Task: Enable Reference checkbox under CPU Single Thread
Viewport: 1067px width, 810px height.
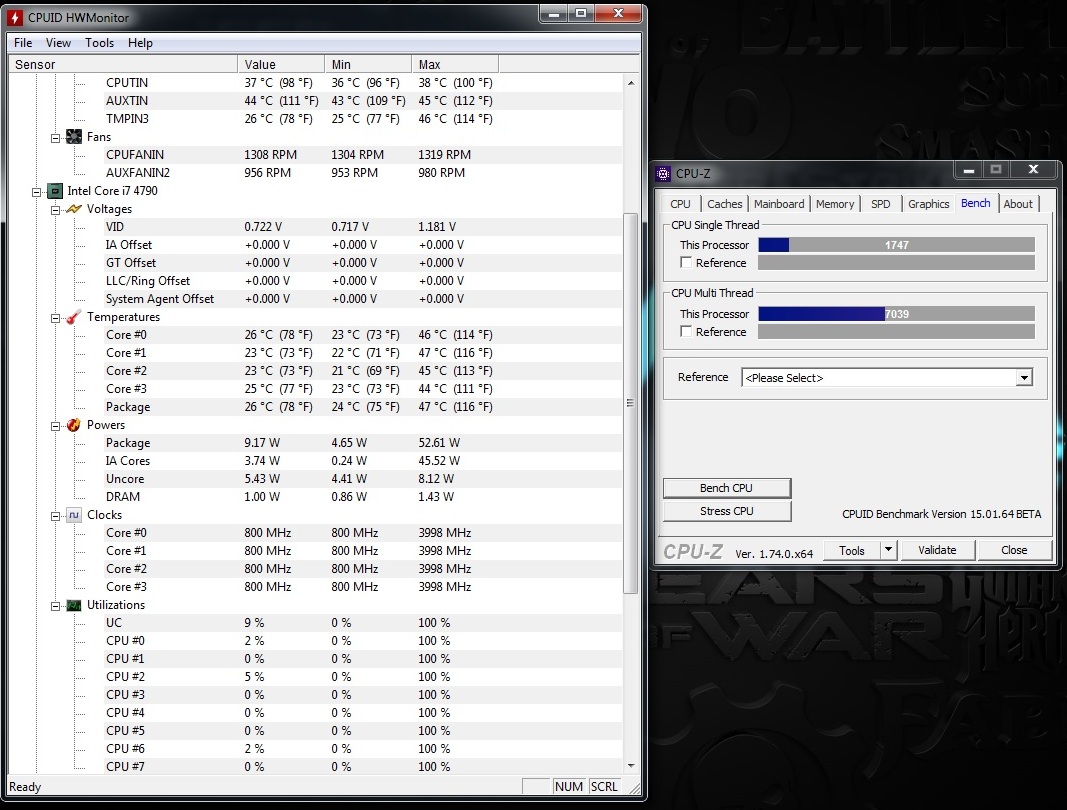Action: click(686, 263)
